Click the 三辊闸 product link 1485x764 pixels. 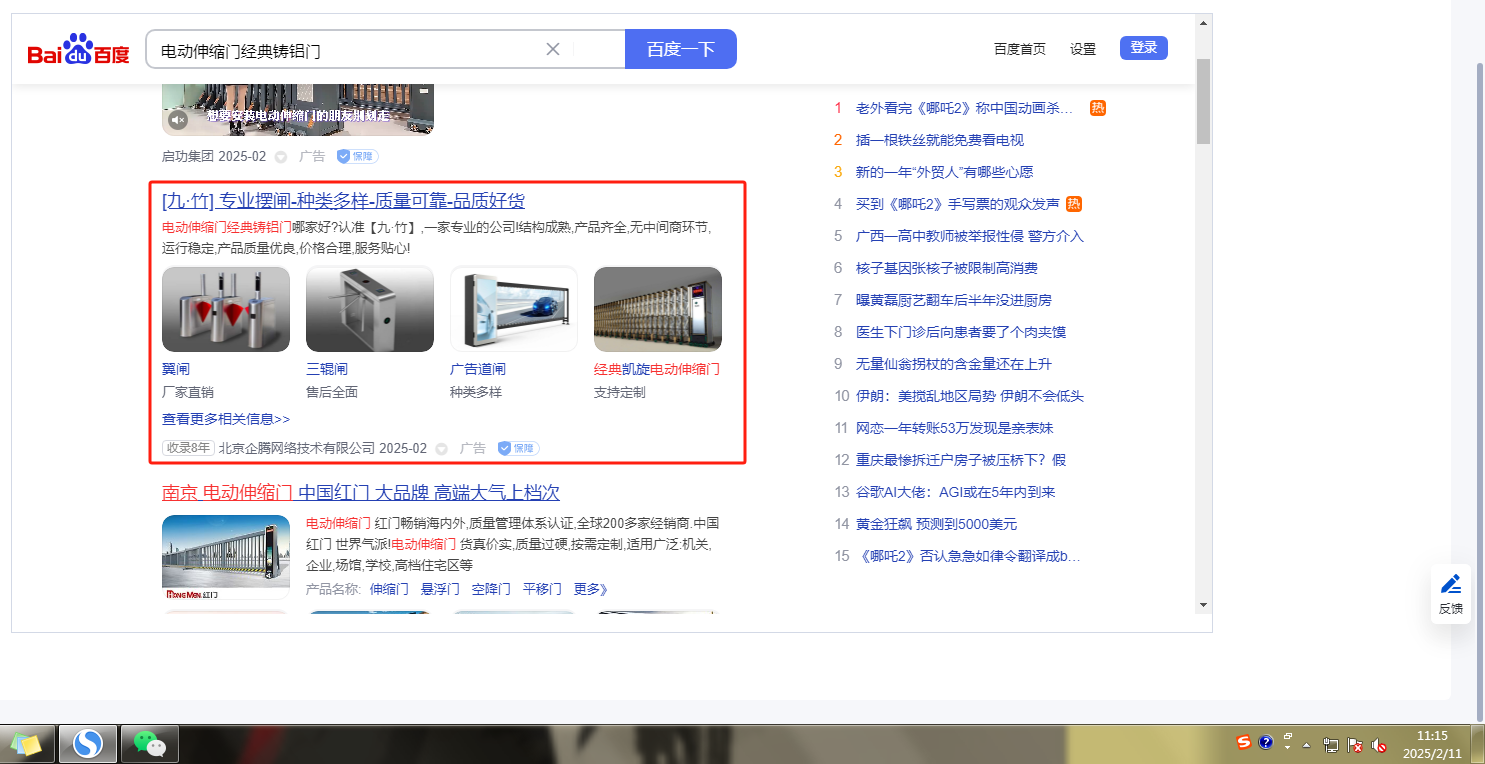[x=327, y=369]
